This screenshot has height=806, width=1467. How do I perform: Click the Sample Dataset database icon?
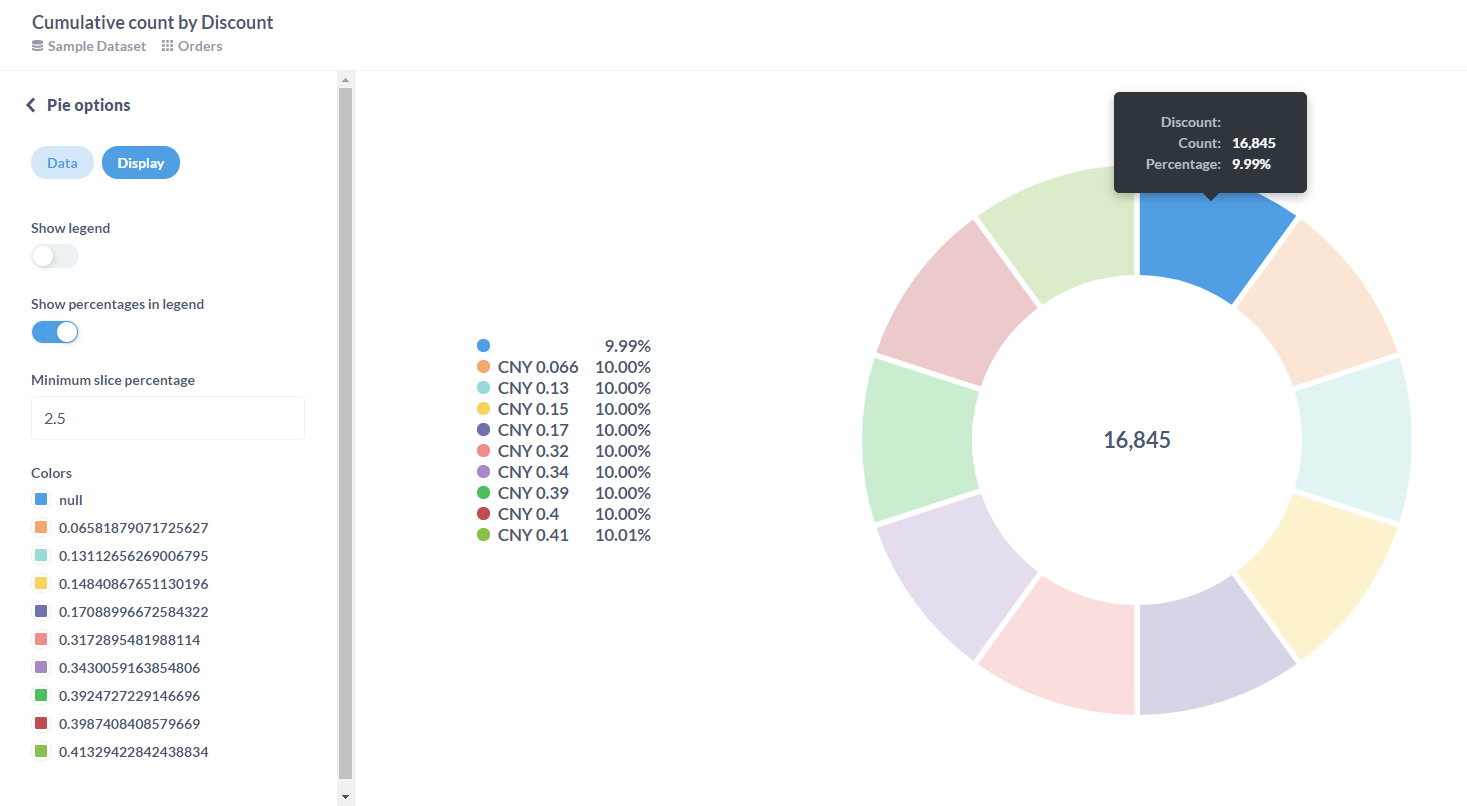pyautogui.click(x=34, y=46)
